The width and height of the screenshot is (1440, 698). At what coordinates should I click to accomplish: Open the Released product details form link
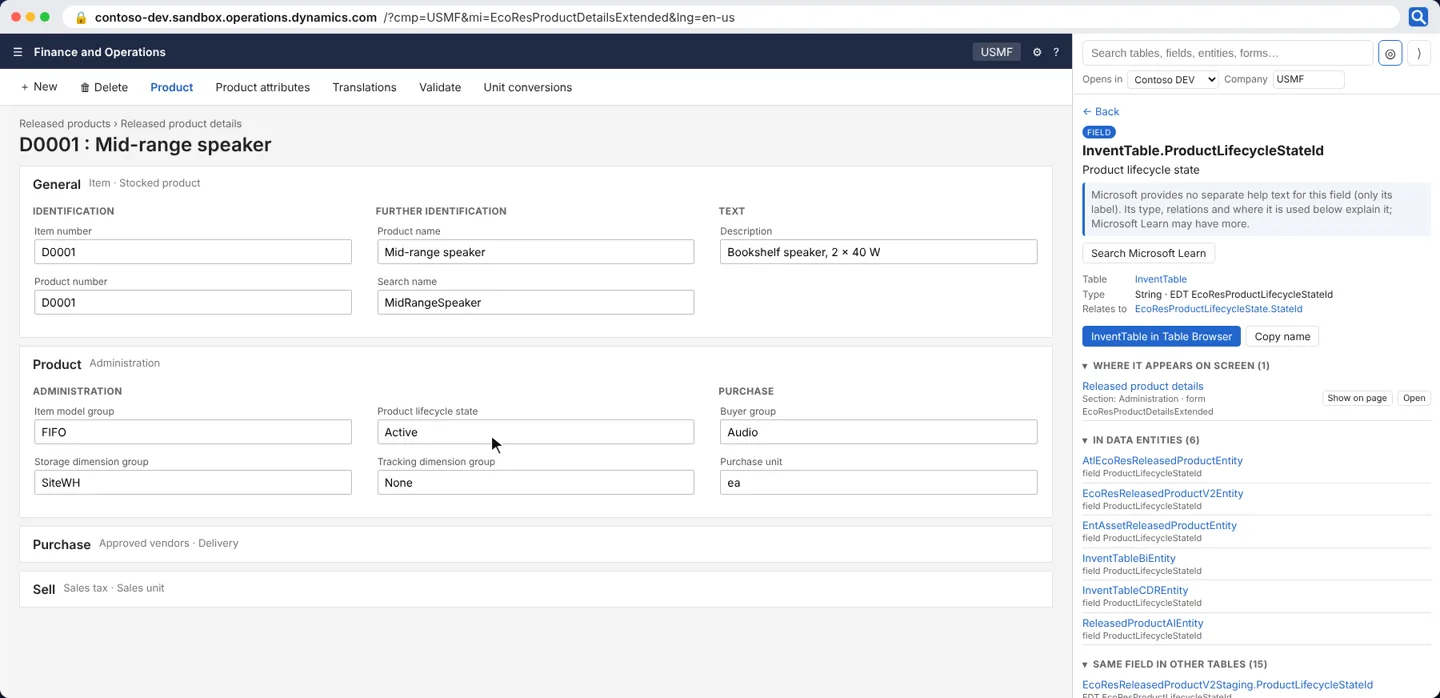tap(1142, 386)
